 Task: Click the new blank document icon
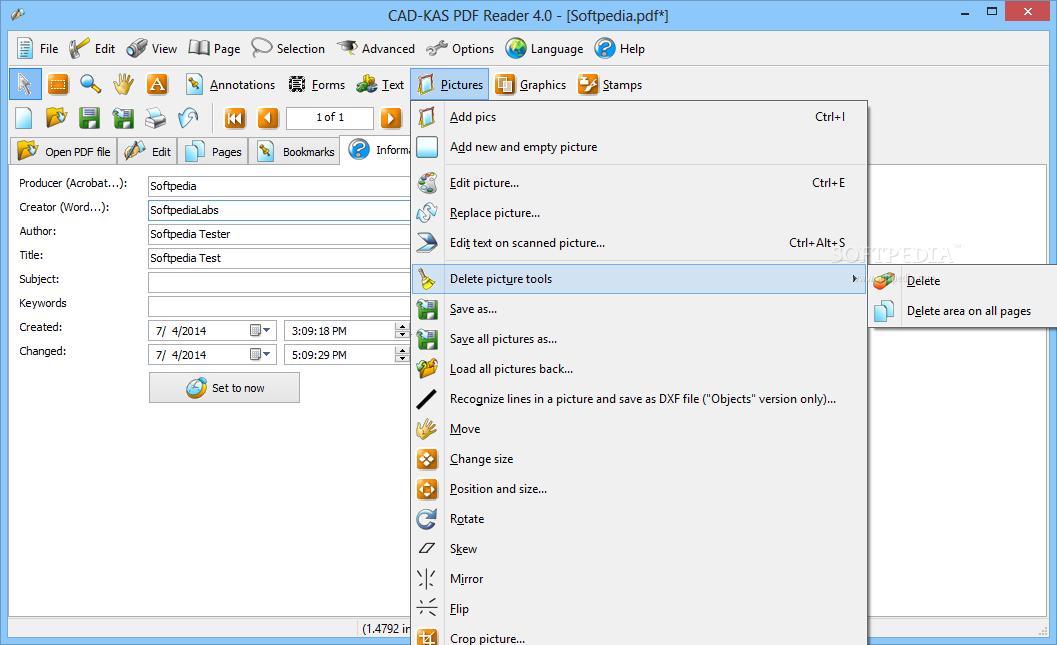coord(24,118)
